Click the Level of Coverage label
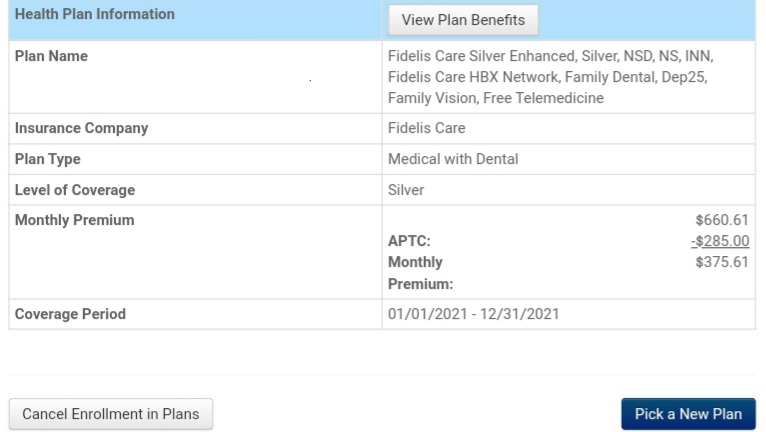The image size is (766, 432). coord(75,190)
